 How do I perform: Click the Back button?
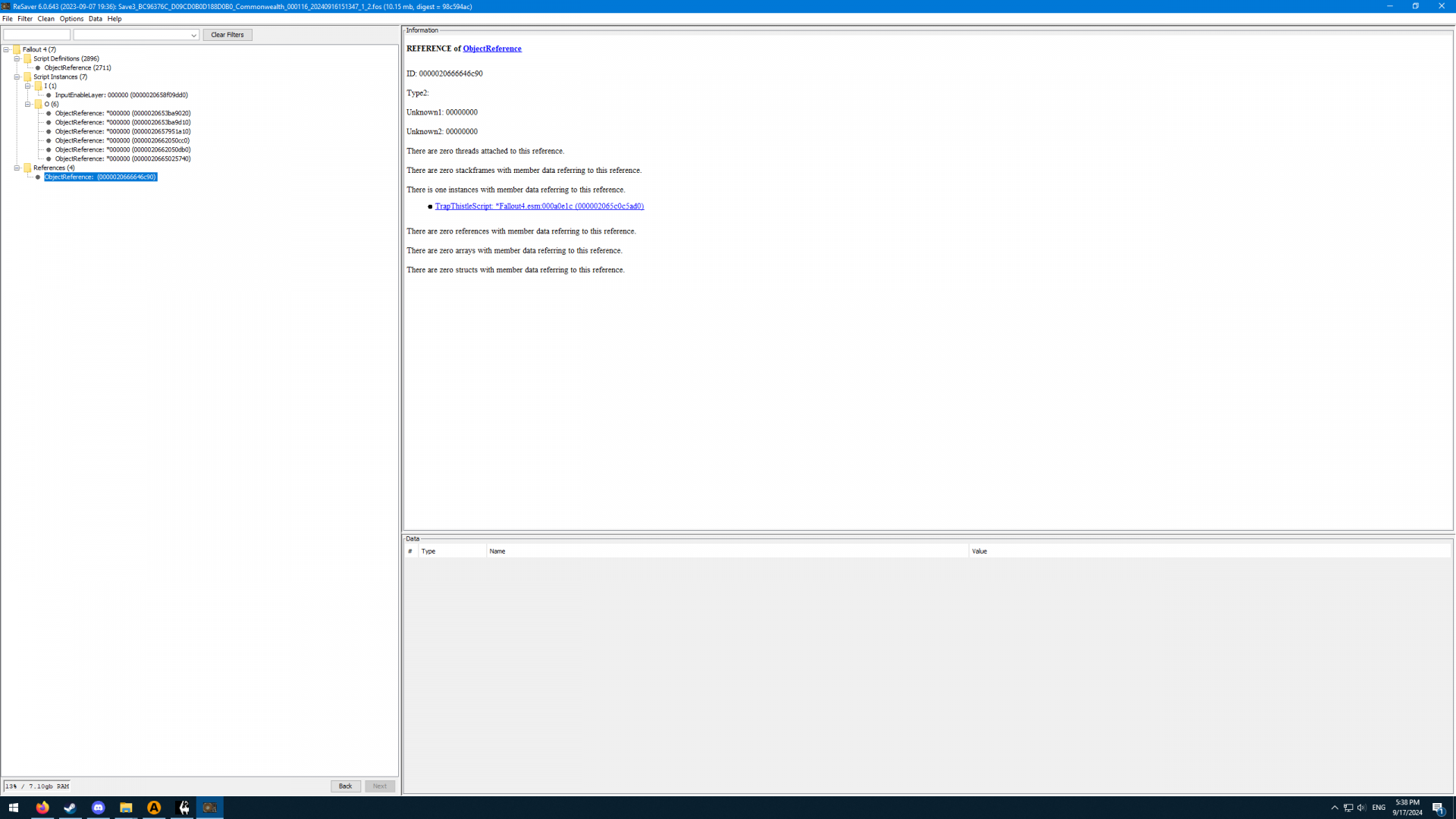coord(345,786)
